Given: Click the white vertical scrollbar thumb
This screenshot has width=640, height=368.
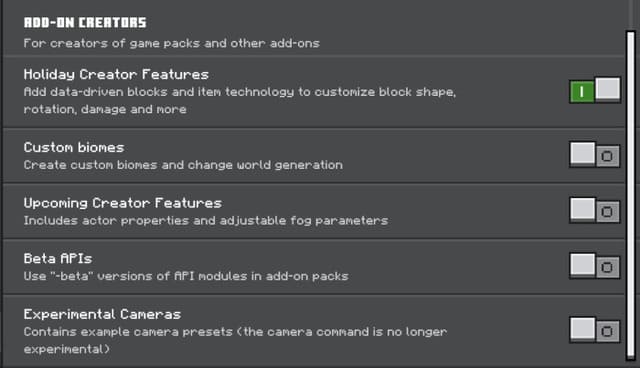Looking at the screenshot, I should pyautogui.click(x=631, y=196).
